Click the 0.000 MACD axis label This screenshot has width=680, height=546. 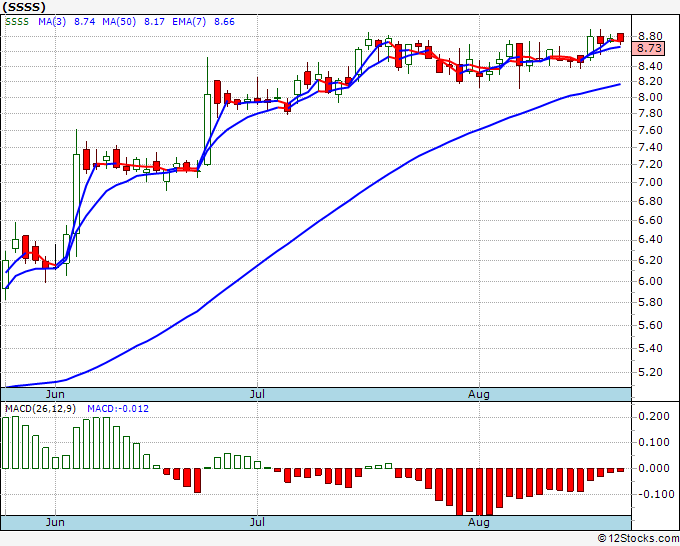654,468
